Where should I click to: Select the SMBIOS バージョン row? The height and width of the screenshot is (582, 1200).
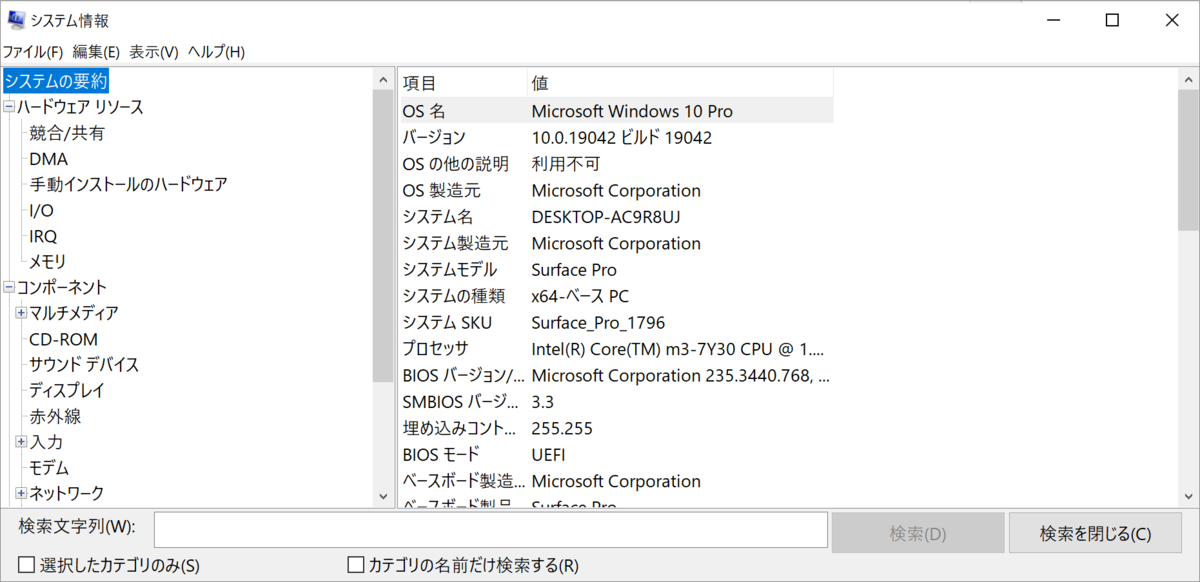[615, 402]
